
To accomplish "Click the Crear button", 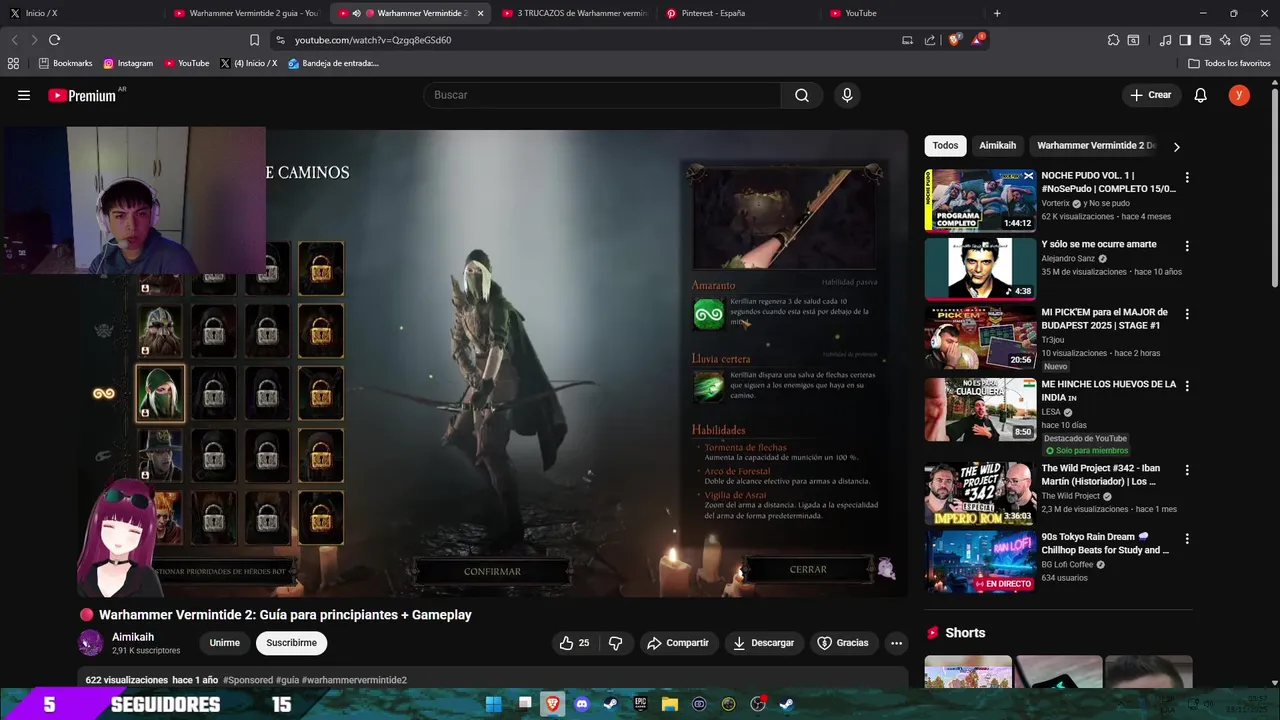I will click(1150, 95).
